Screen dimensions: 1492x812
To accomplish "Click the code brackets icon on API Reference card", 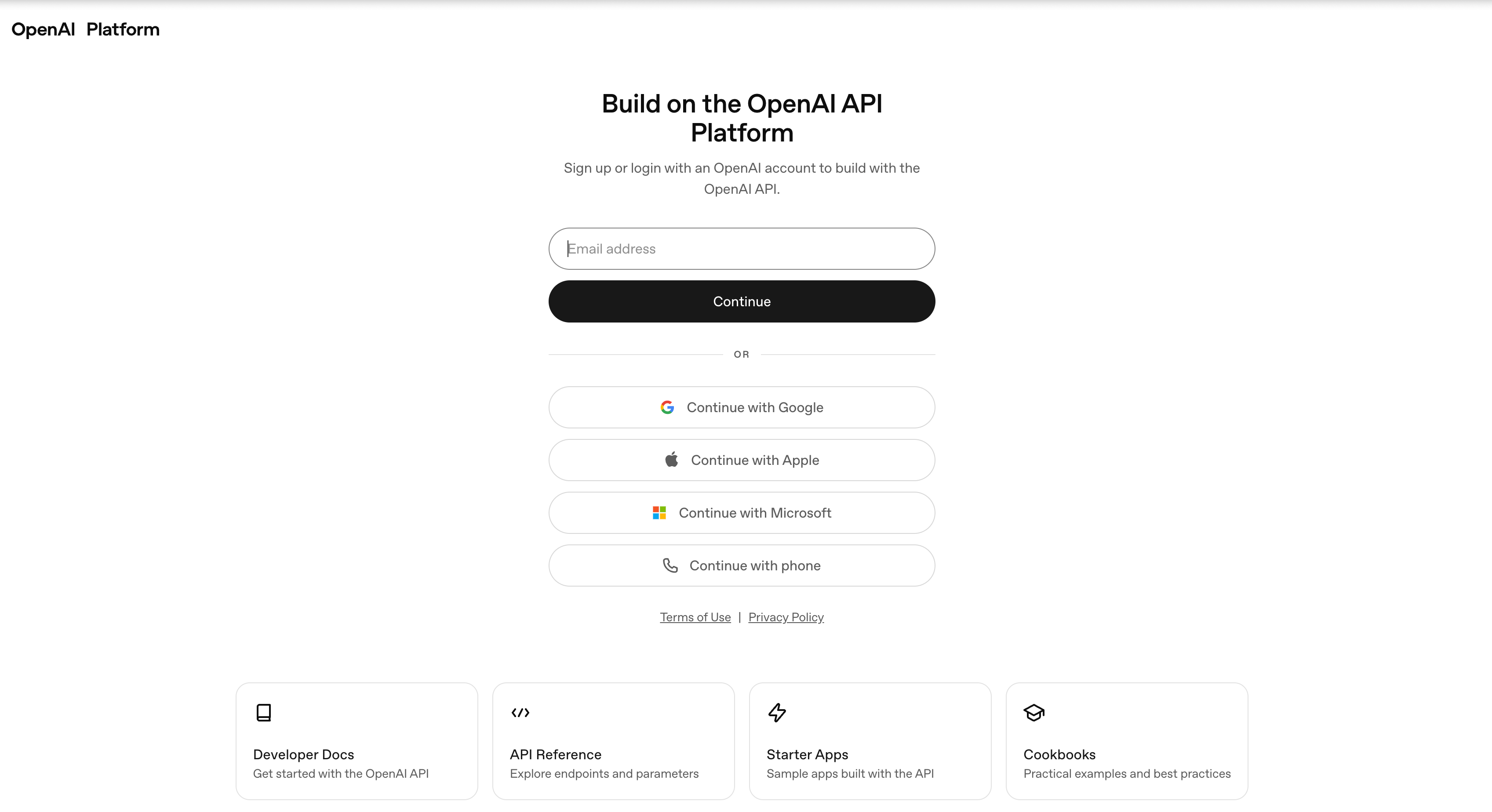I will coord(520,712).
